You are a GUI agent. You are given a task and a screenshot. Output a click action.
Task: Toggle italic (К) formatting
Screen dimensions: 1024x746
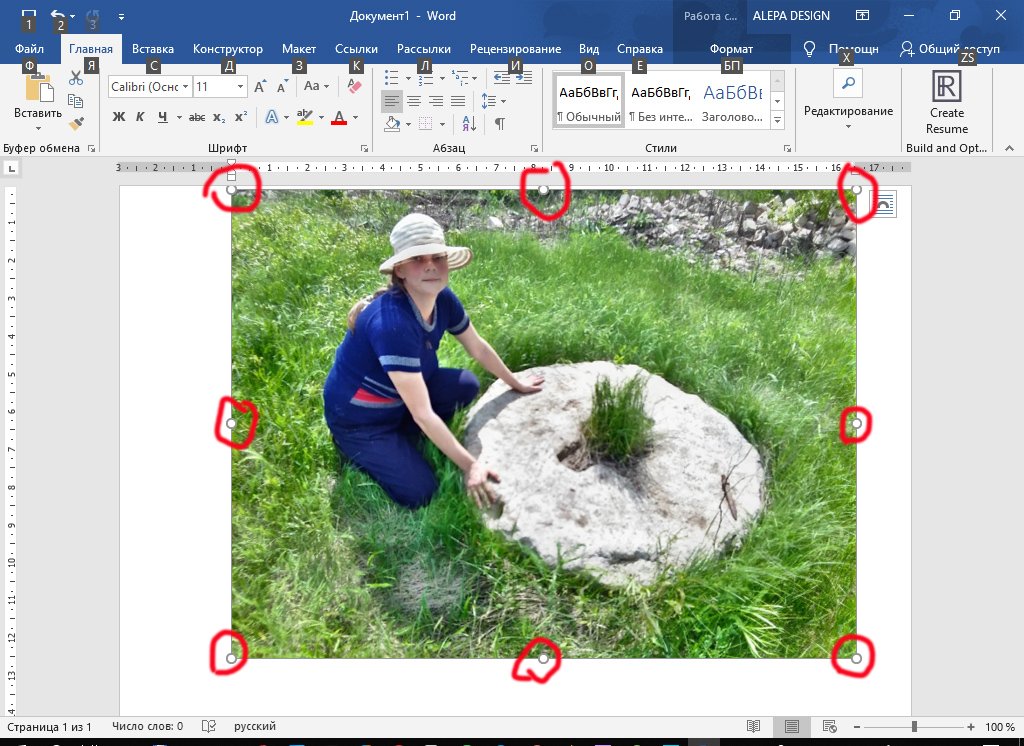(x=140, y=117)
